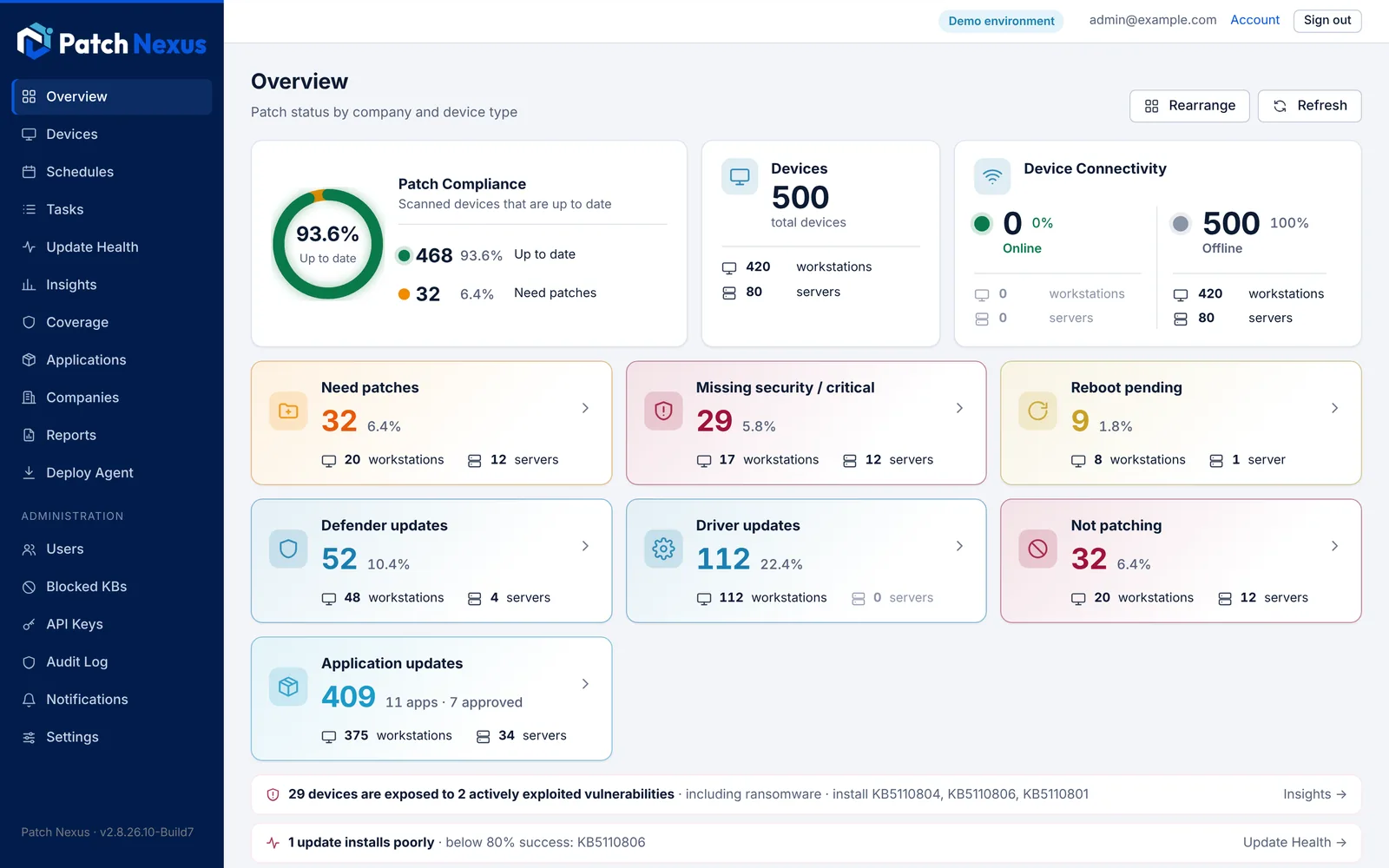This screenshot has width=1389, height=868.
Task: Click the shield icon on Missing security card
Action: pyautogui.click(x=663, y=411)
